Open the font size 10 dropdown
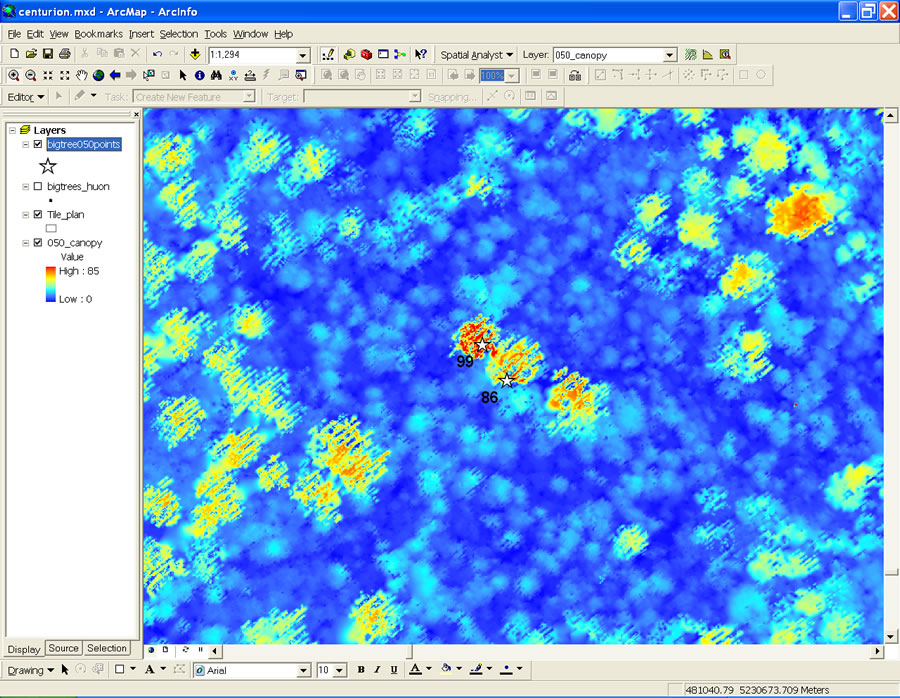900x698 pixels. point(339,670)
